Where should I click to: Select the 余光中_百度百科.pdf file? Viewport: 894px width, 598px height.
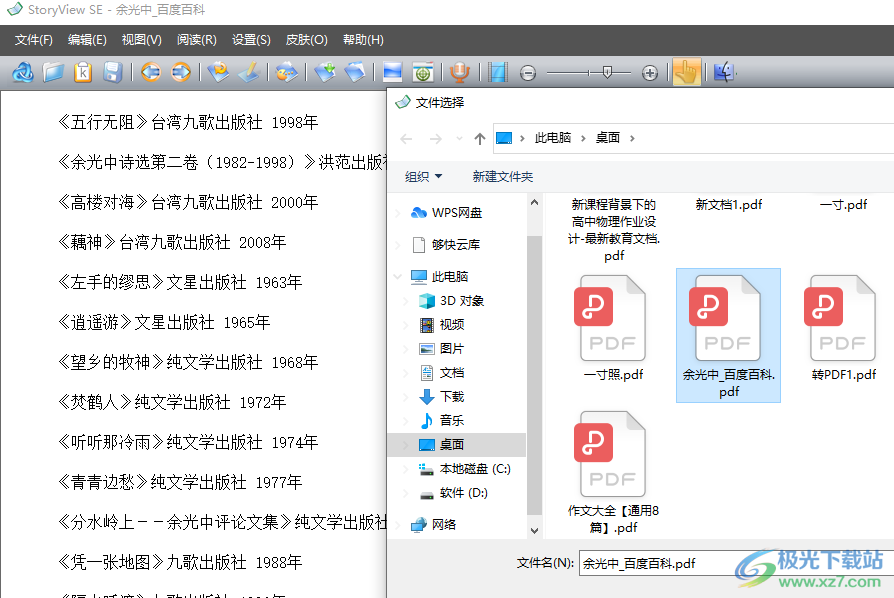(728, 336)
